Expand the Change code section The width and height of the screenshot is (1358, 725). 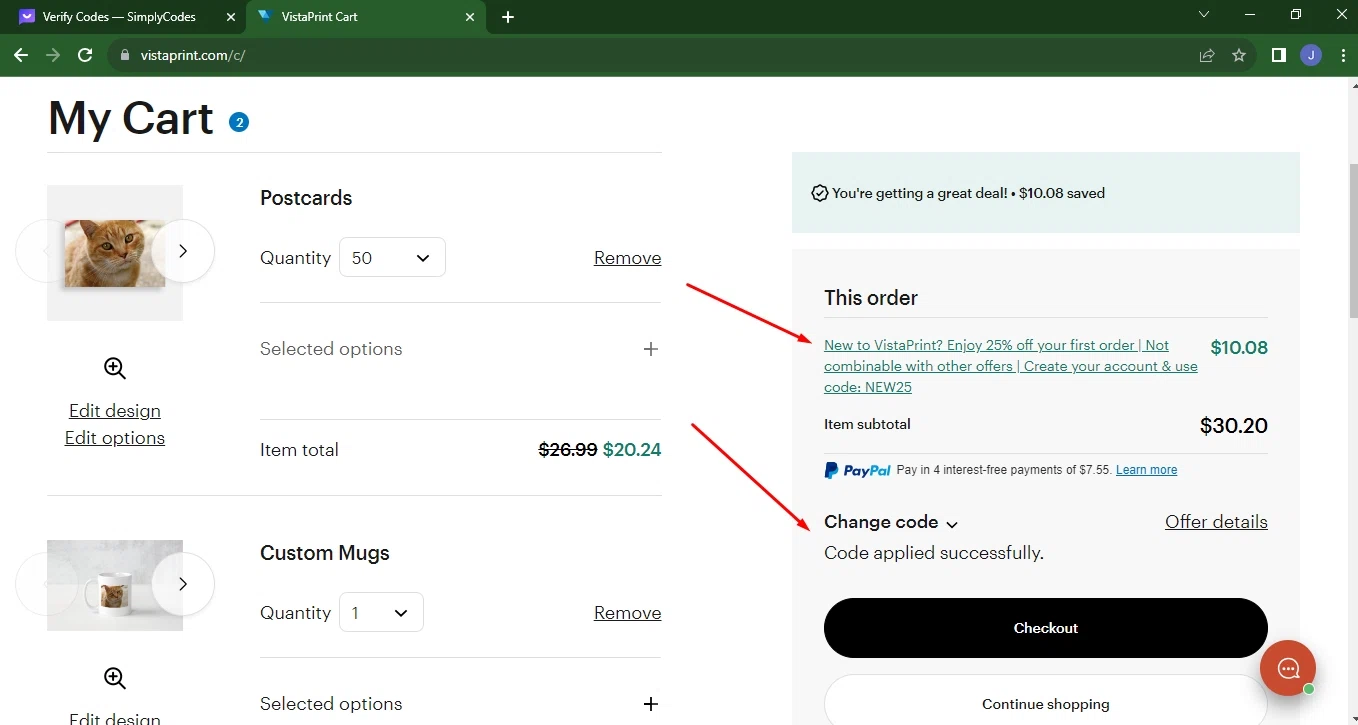point(891,522)
